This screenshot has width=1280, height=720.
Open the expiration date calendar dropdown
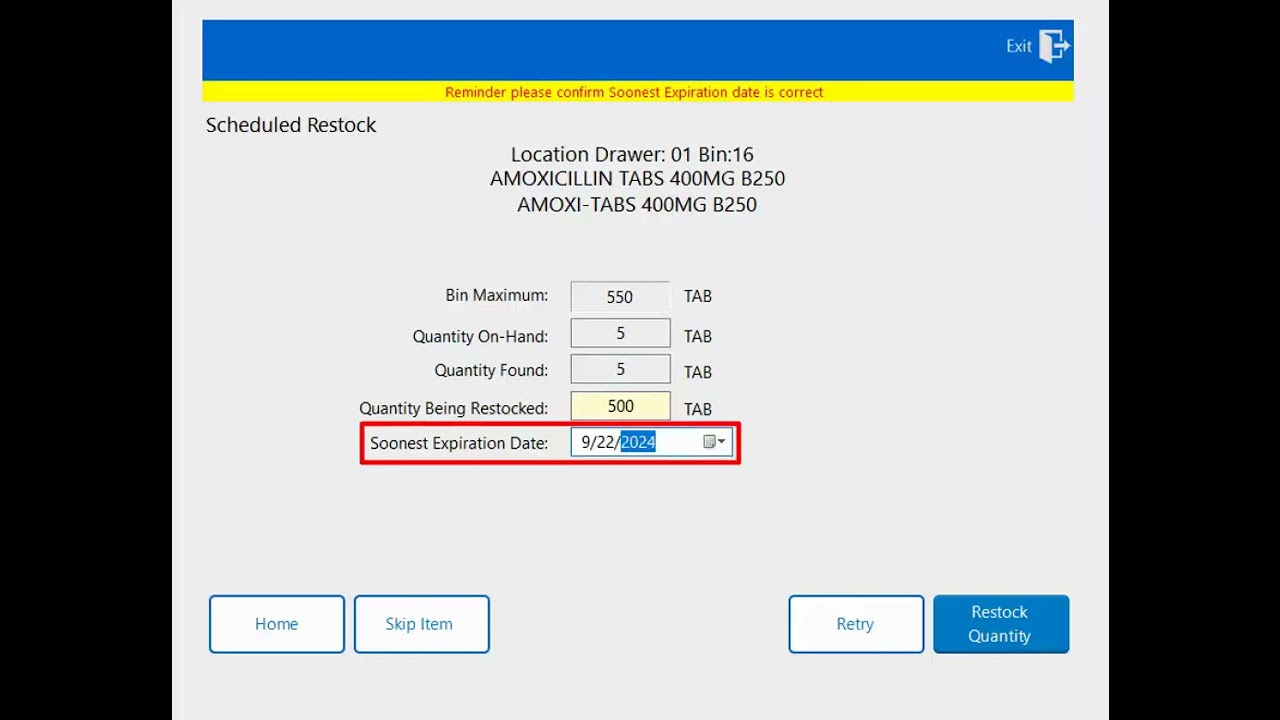coord(714,442)
